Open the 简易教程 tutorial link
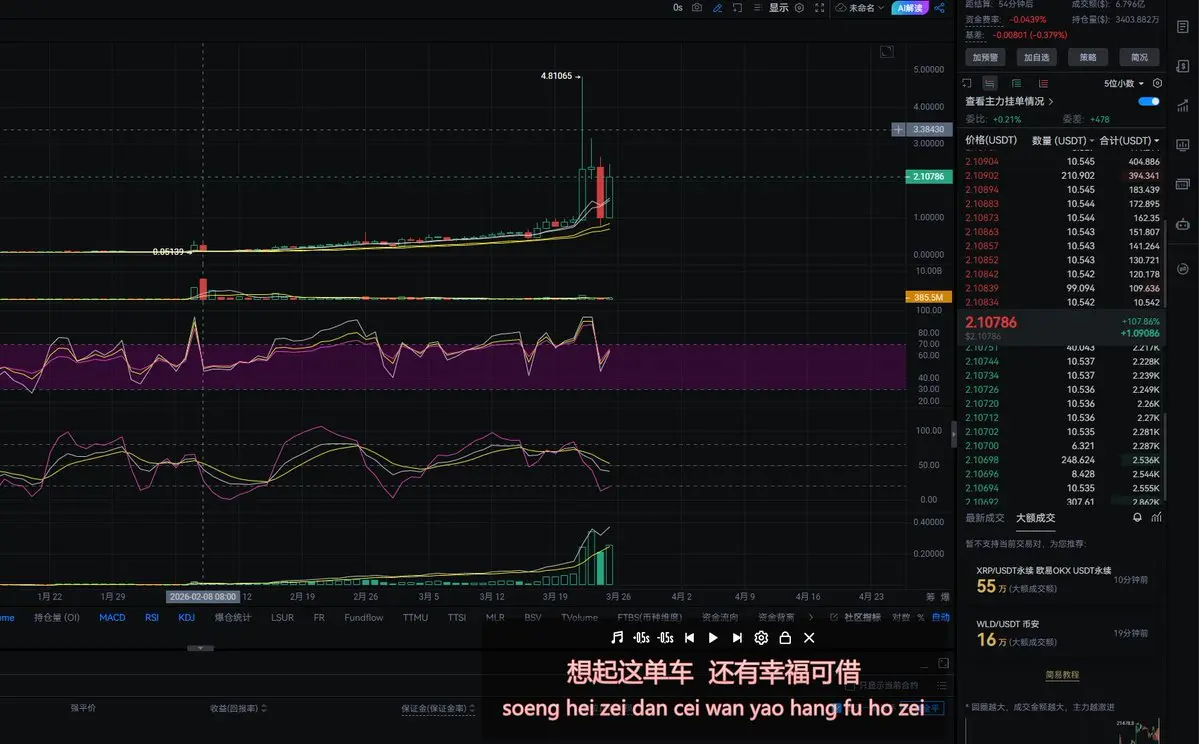Image resolution: width=1199 pixels, height=744 pixels. (x=1062, y=674)
